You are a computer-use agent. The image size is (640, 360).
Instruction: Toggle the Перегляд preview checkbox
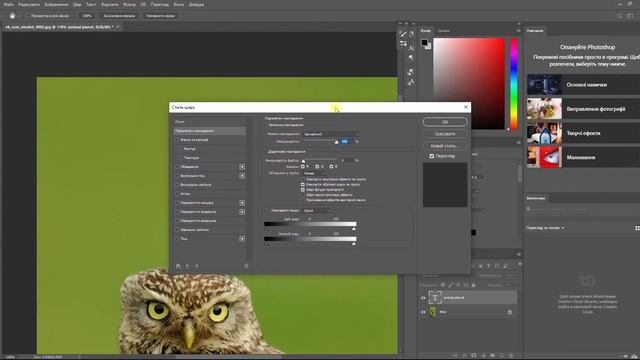(431, 156)
